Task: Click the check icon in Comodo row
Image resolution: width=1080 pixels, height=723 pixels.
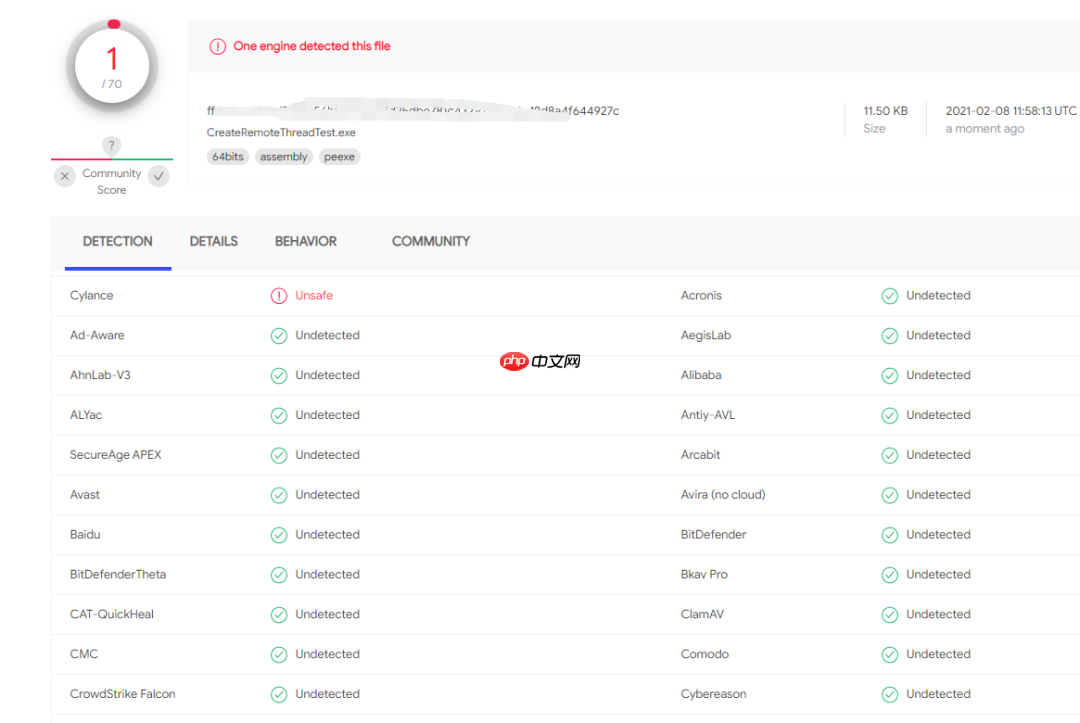Action: point(890,655)
